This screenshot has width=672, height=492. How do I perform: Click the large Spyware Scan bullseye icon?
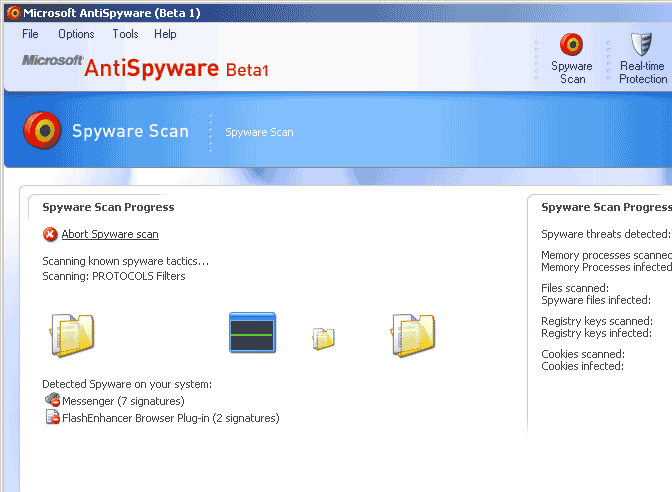click(x=42, y=131)
